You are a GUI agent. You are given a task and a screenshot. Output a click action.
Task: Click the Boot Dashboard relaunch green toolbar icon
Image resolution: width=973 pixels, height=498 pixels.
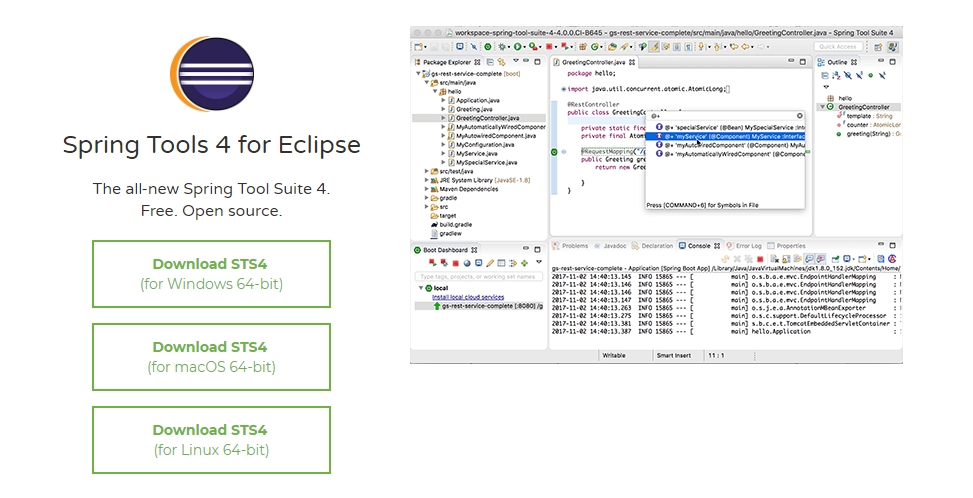488,47
